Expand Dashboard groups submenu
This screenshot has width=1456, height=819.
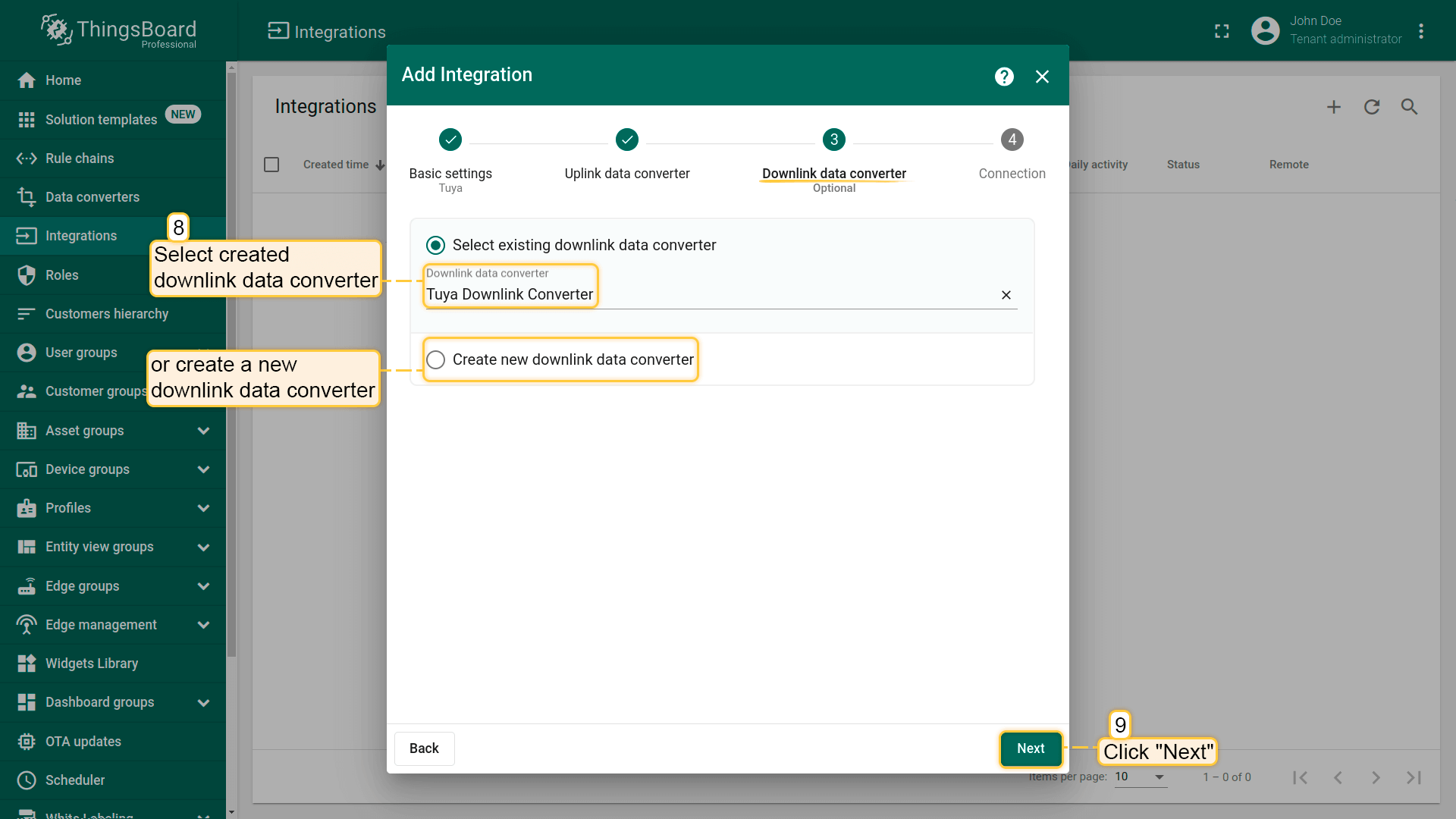coord(202,702)
